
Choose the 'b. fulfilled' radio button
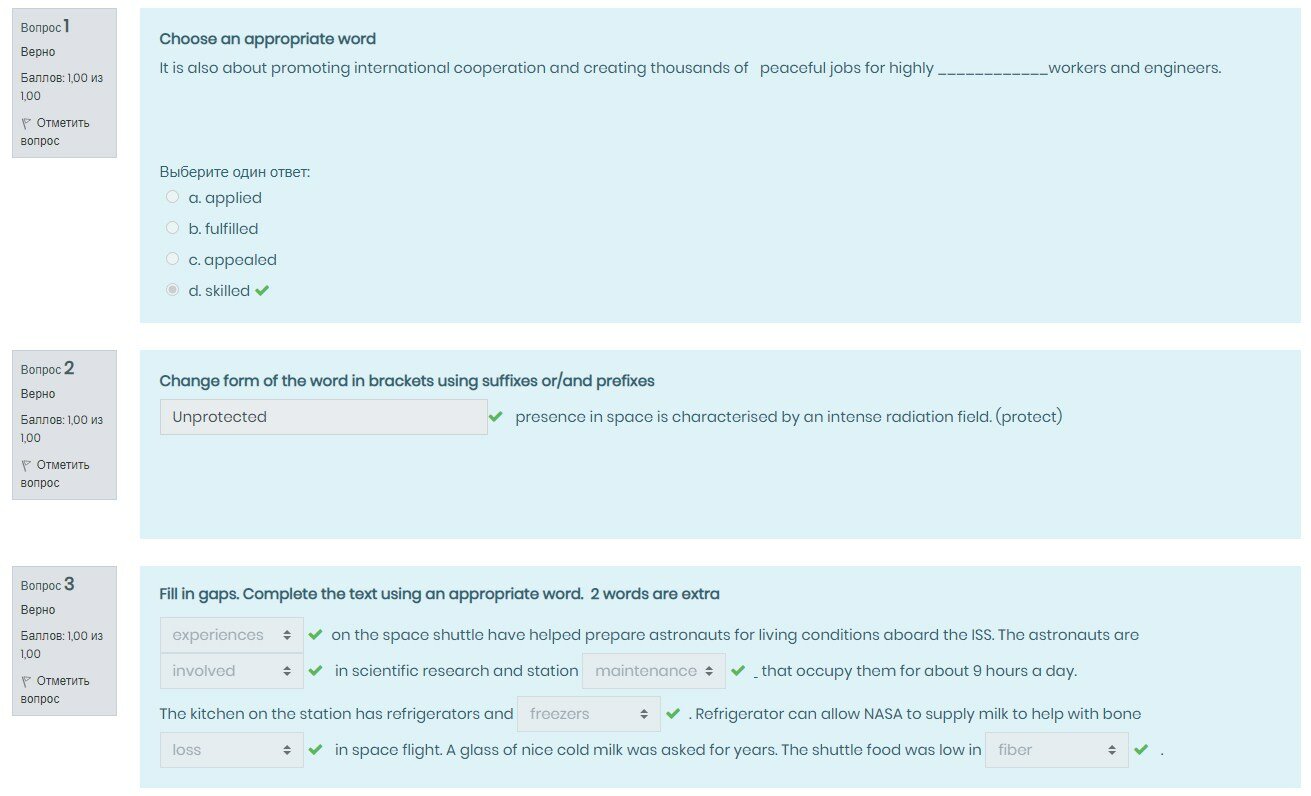173,228
